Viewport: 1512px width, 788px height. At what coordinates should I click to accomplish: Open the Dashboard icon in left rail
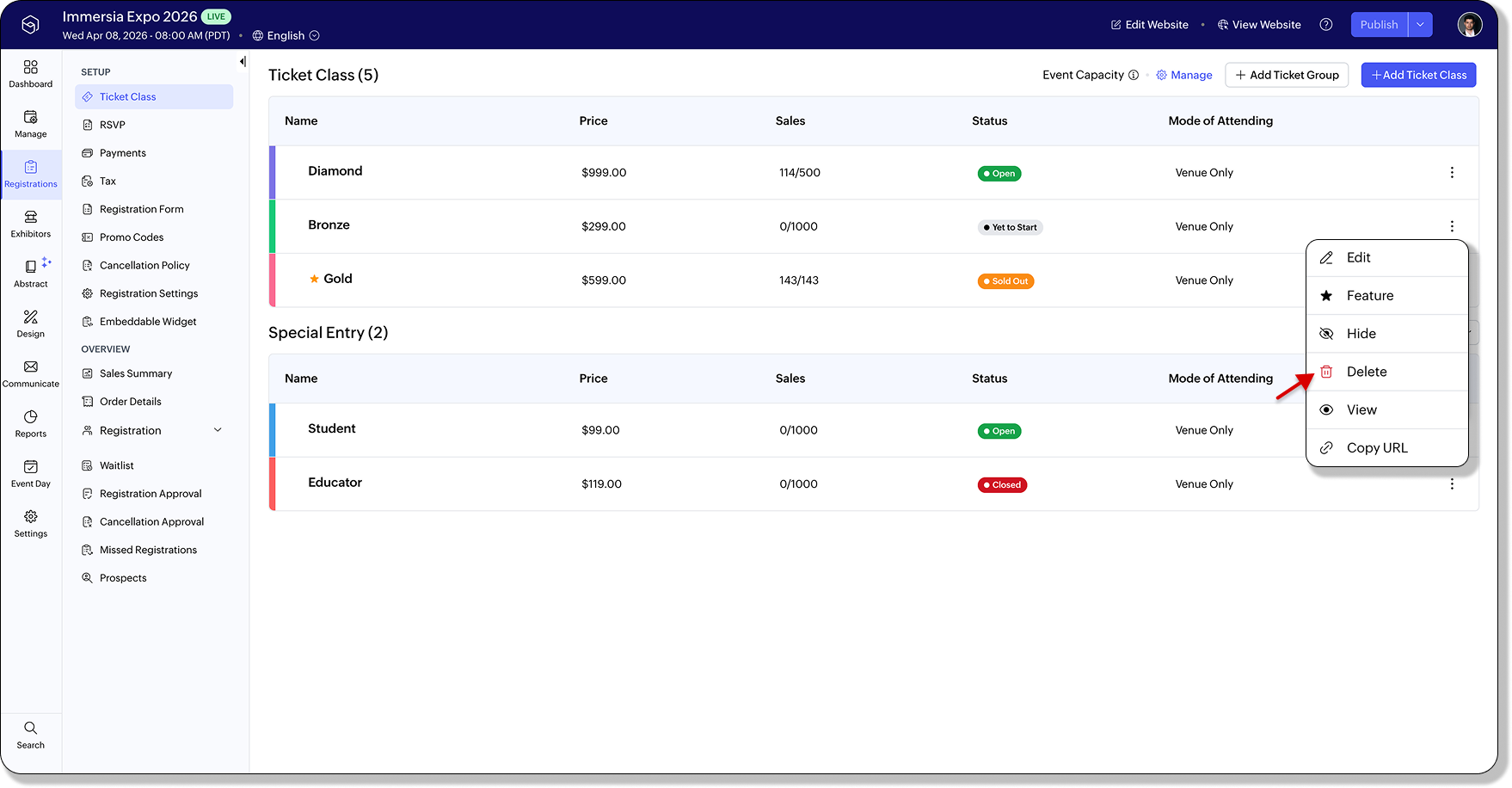pyautogui.click(x=31, y=67)
